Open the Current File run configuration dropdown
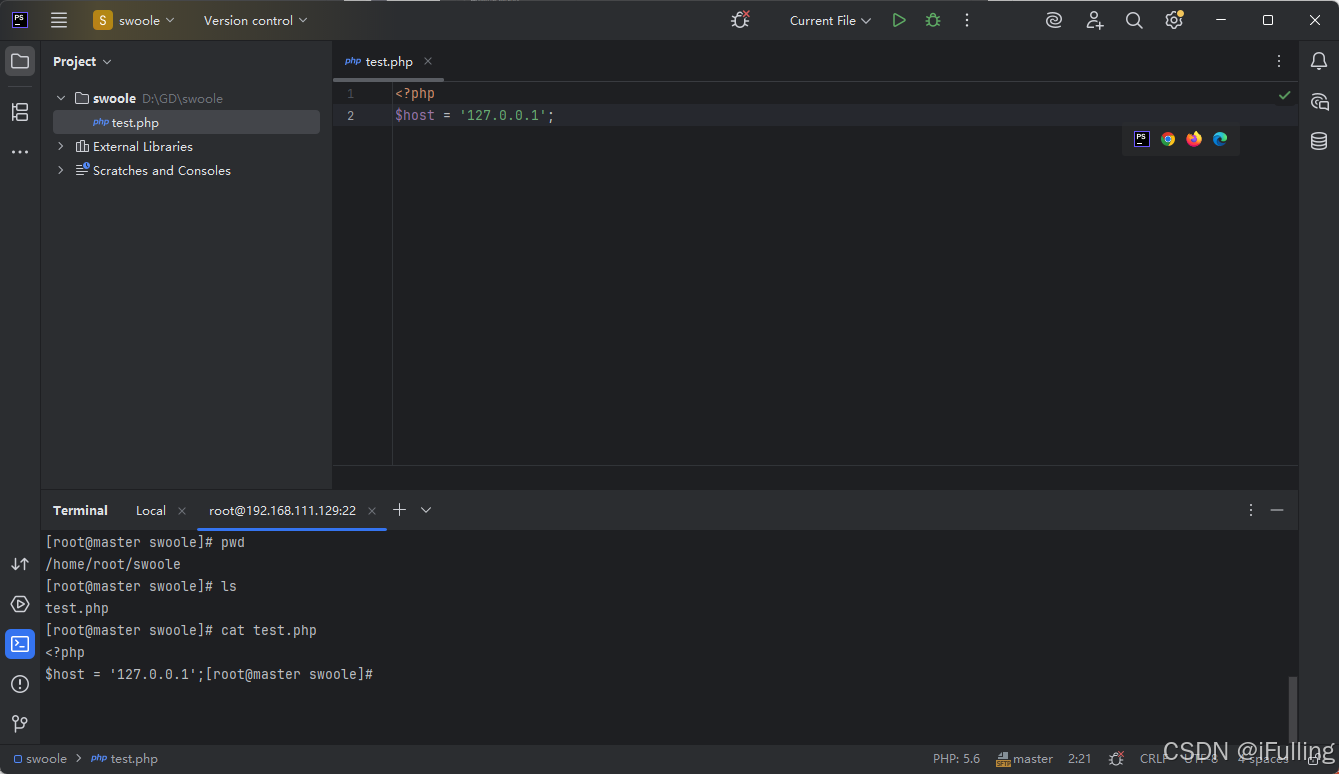1339x774 pixels. [830, 20]
